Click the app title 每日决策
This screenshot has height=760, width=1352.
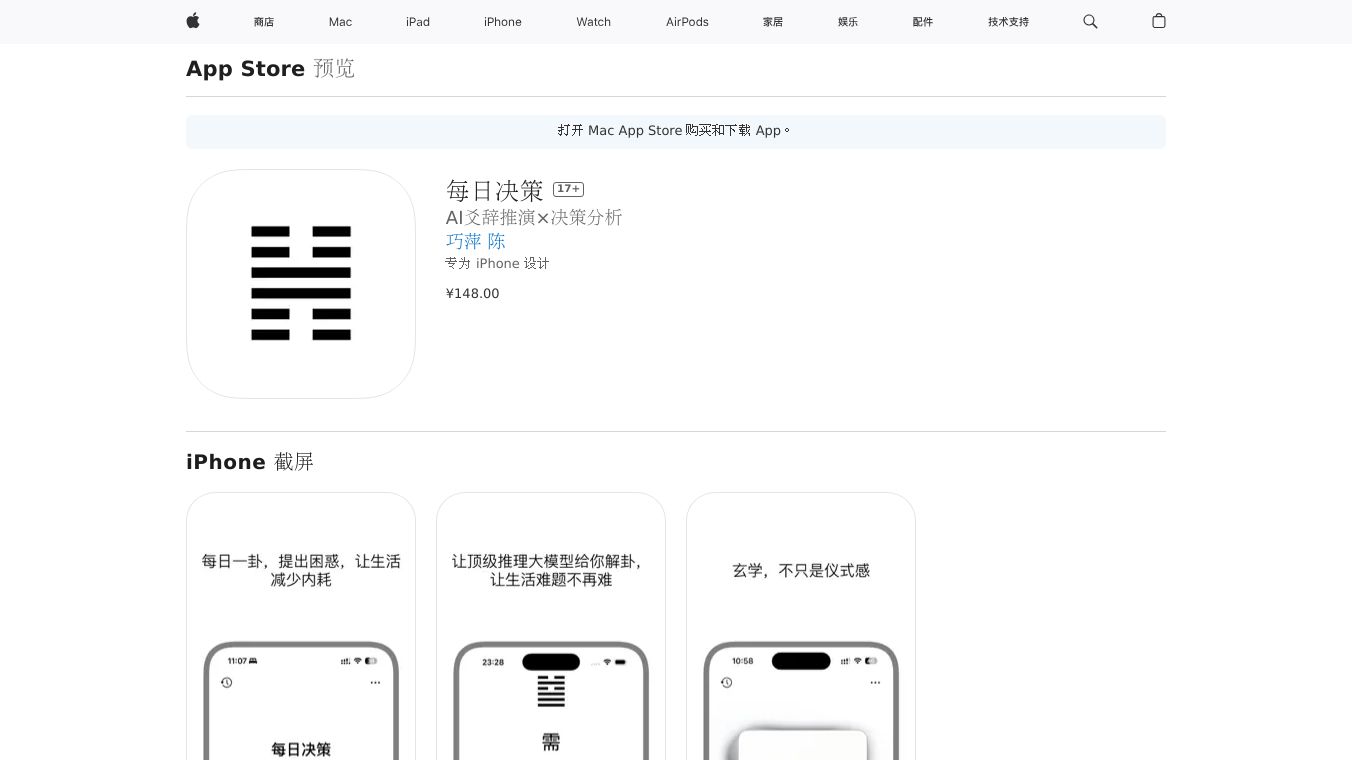coord(495,191)
